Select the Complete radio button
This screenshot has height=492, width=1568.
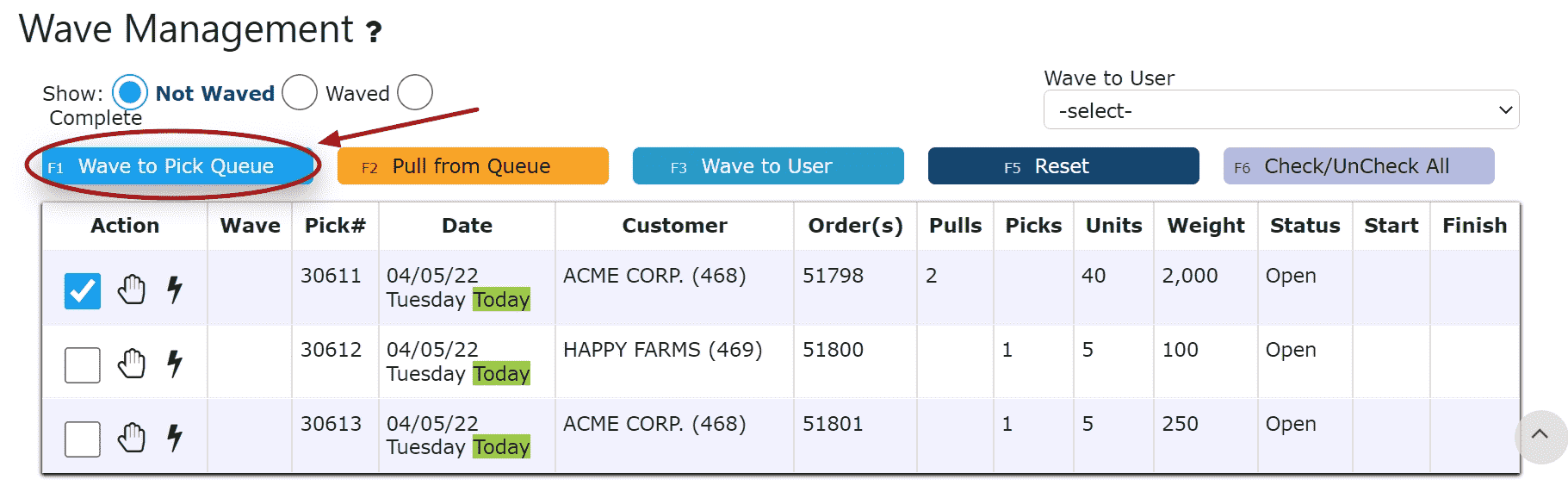415,92
